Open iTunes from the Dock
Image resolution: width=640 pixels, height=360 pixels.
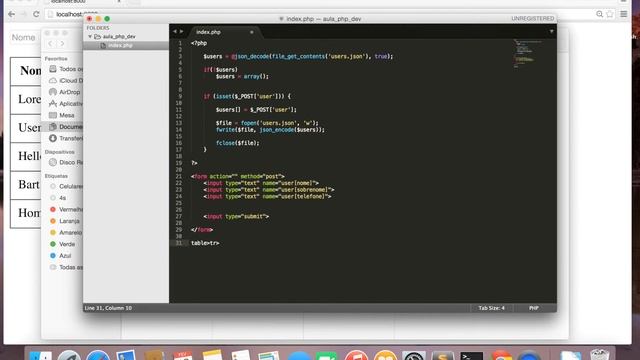[356, 356]
